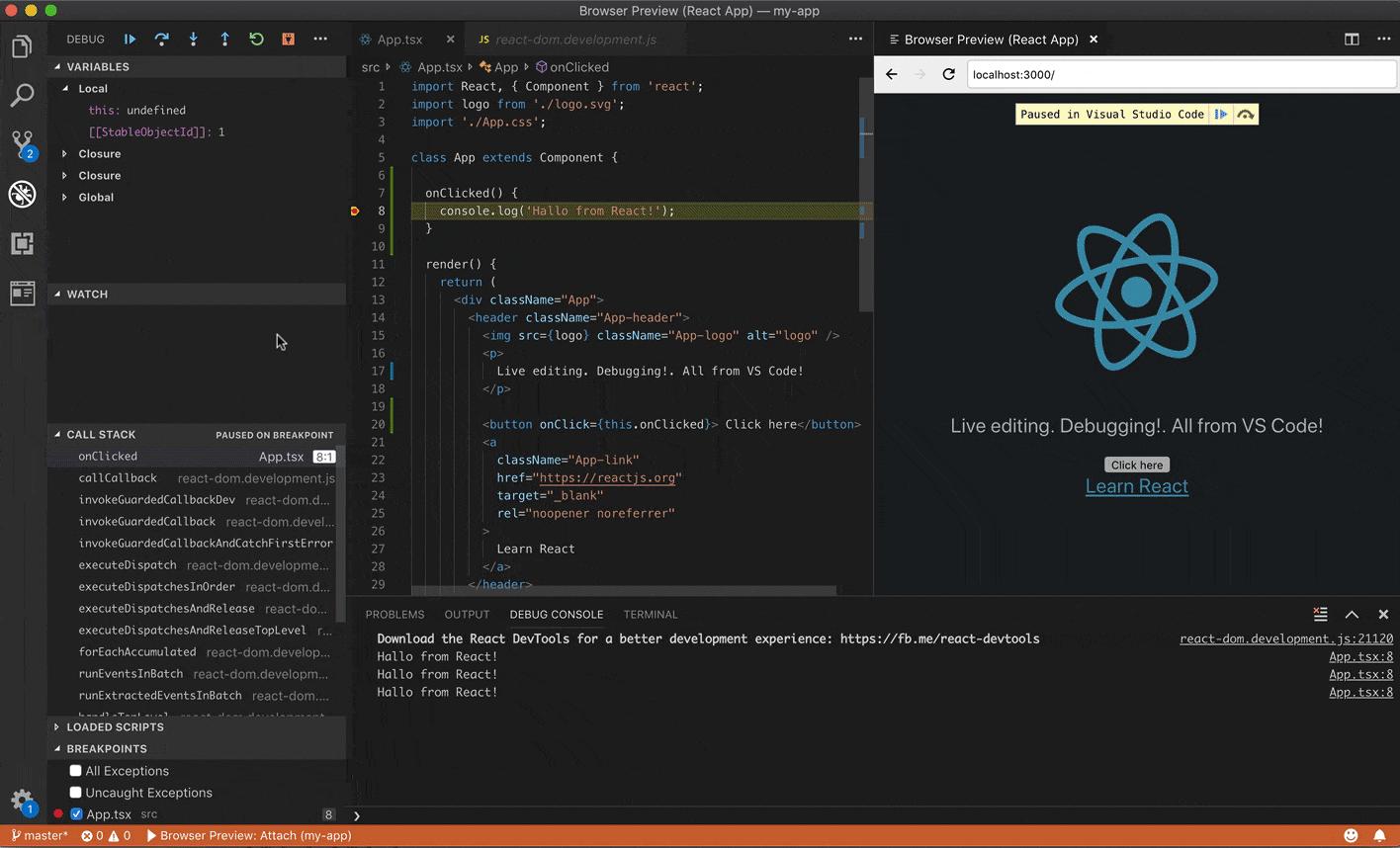The image size is (1400, 848).
Task: Click the Restart debug icon
Action: 256,40
